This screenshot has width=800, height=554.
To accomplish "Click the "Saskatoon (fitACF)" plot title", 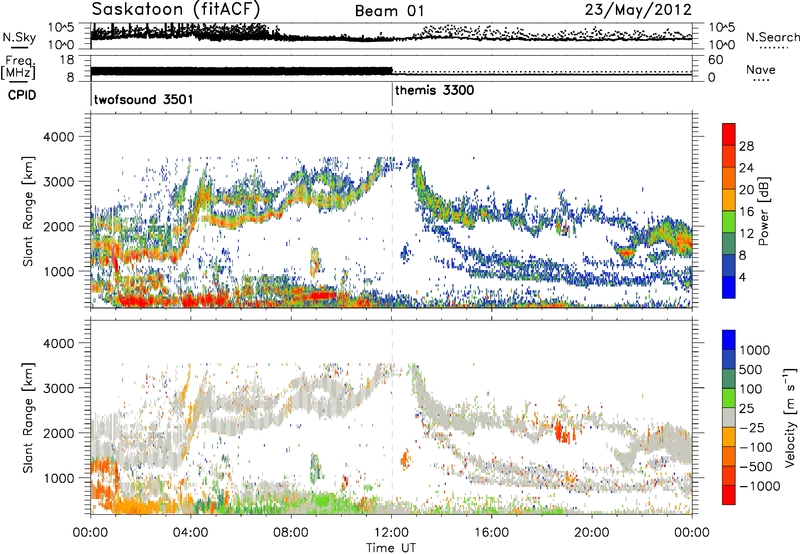I will [175, 9].
